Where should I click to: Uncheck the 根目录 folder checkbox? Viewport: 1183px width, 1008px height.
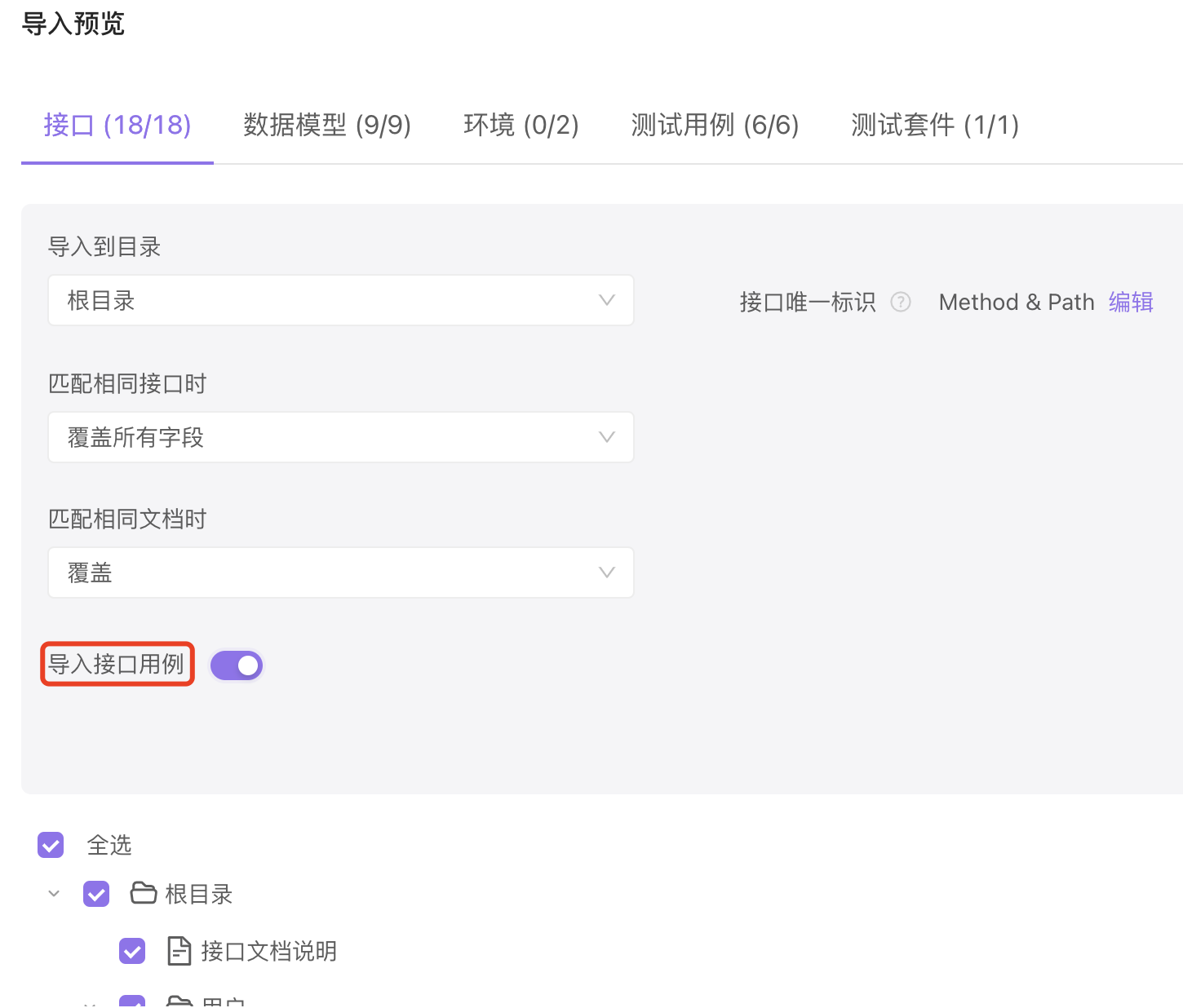click(x=96, y=894)
